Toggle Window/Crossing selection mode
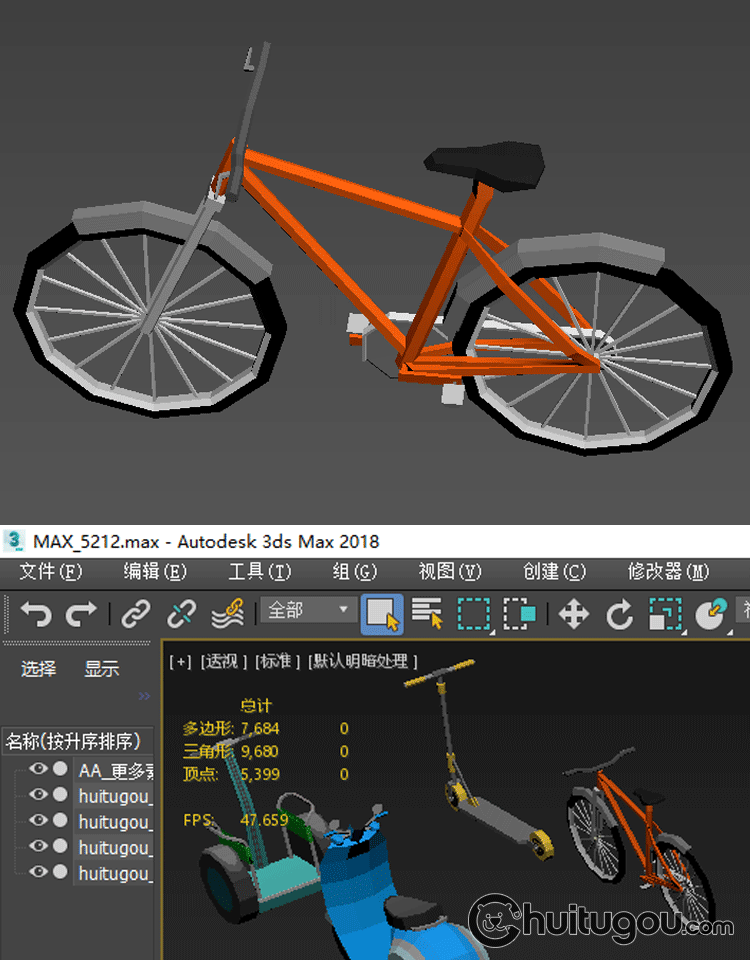750x960 pixels. click(x=520, y=613)
